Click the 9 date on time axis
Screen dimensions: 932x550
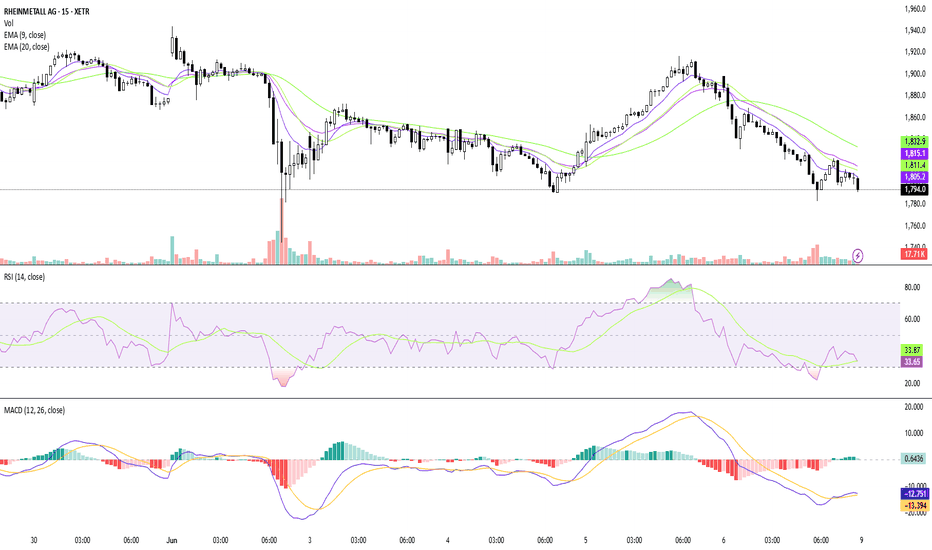coord(861,540)
